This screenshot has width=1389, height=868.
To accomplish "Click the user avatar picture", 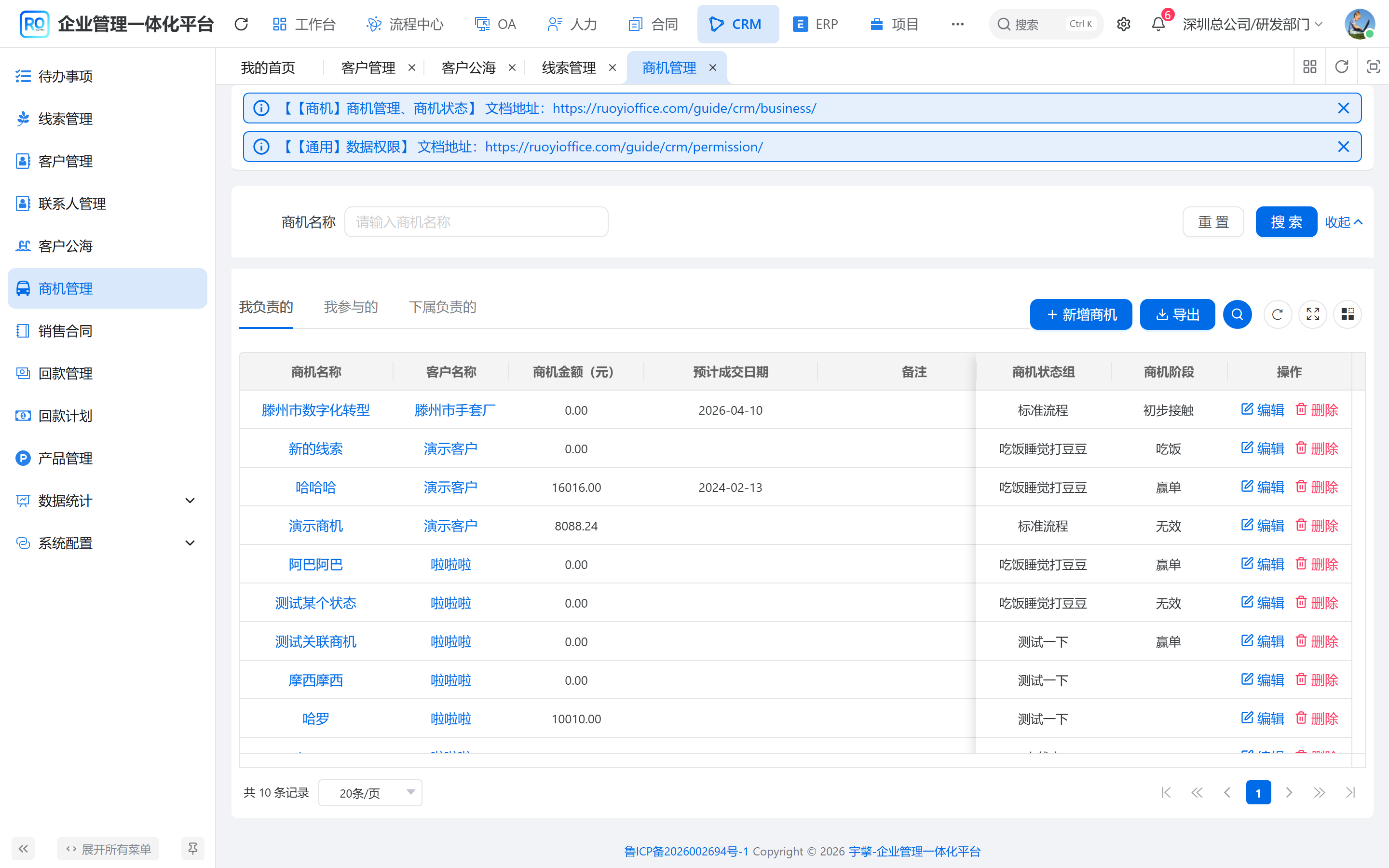I will click(x=1360, y=24).
